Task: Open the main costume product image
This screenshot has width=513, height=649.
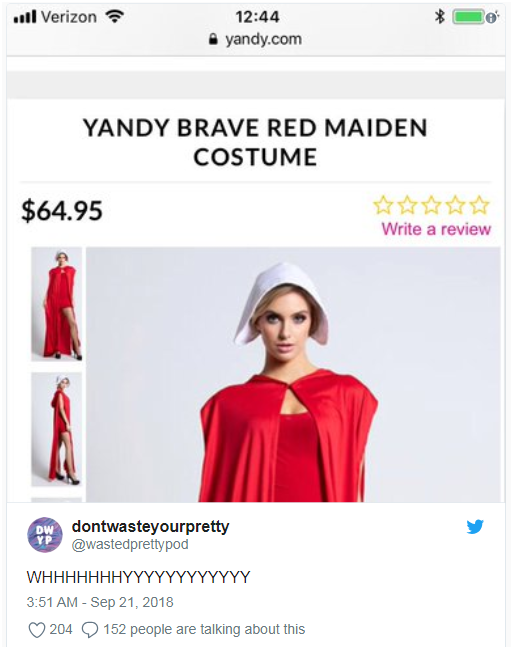Action: coord(293,375)
